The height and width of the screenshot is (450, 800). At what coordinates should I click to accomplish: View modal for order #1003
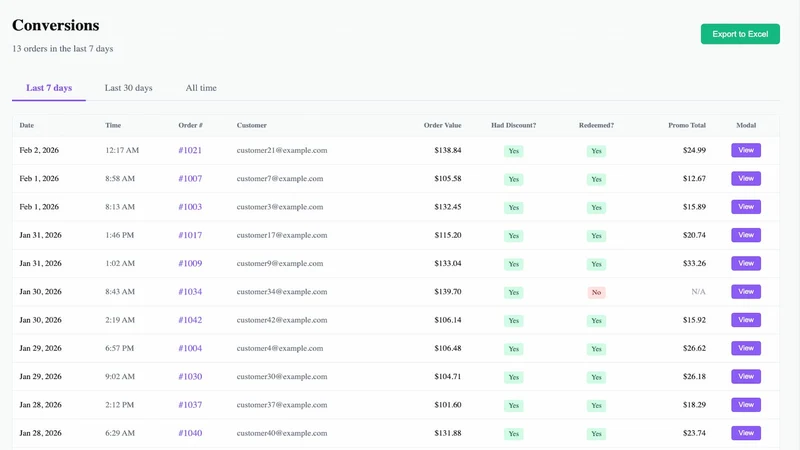pos(745,207)
